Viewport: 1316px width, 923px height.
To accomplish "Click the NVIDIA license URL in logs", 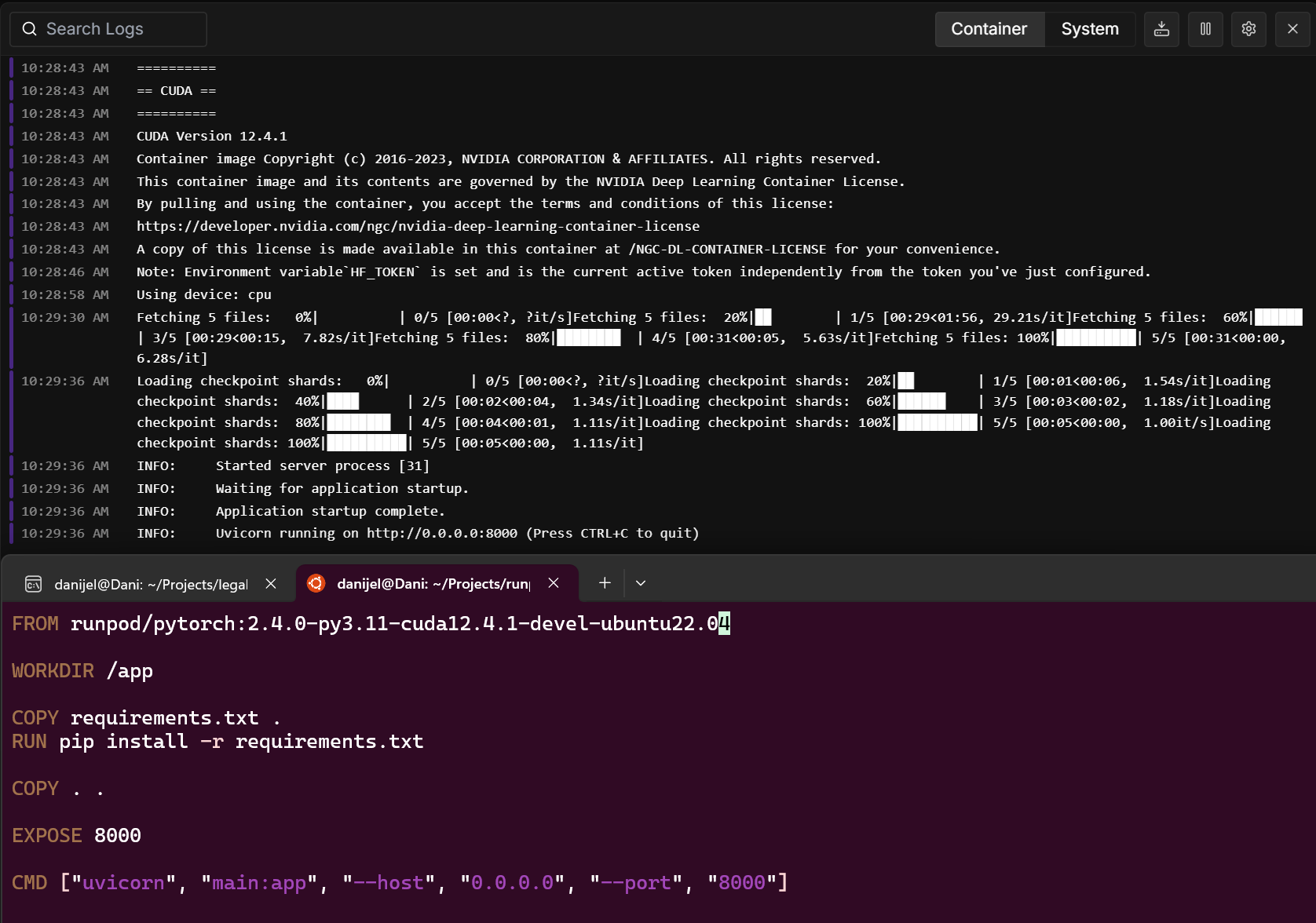I will (x=418, y=226).
